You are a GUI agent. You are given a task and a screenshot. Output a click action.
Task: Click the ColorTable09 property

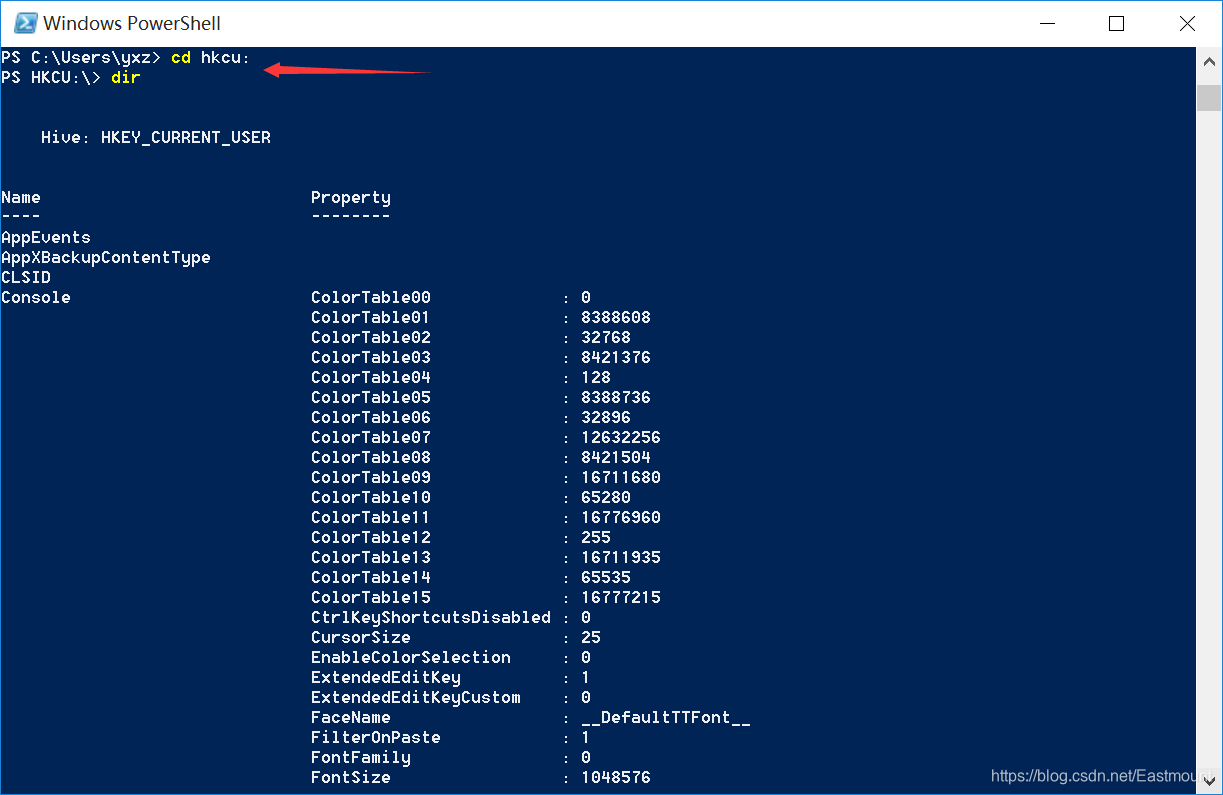[x=371, y=477]
